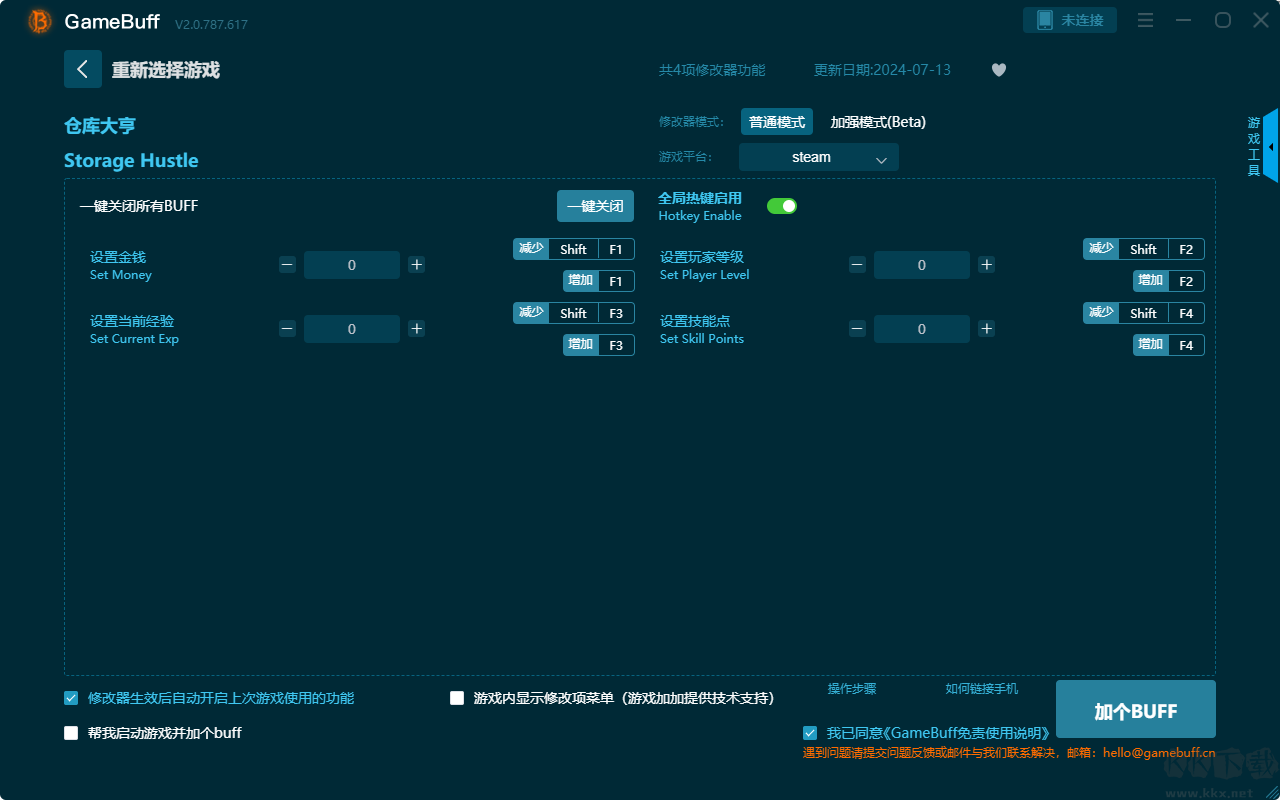1280x800 pixels.
Task: Click the Set Money value field
Action: click(352, 265)
